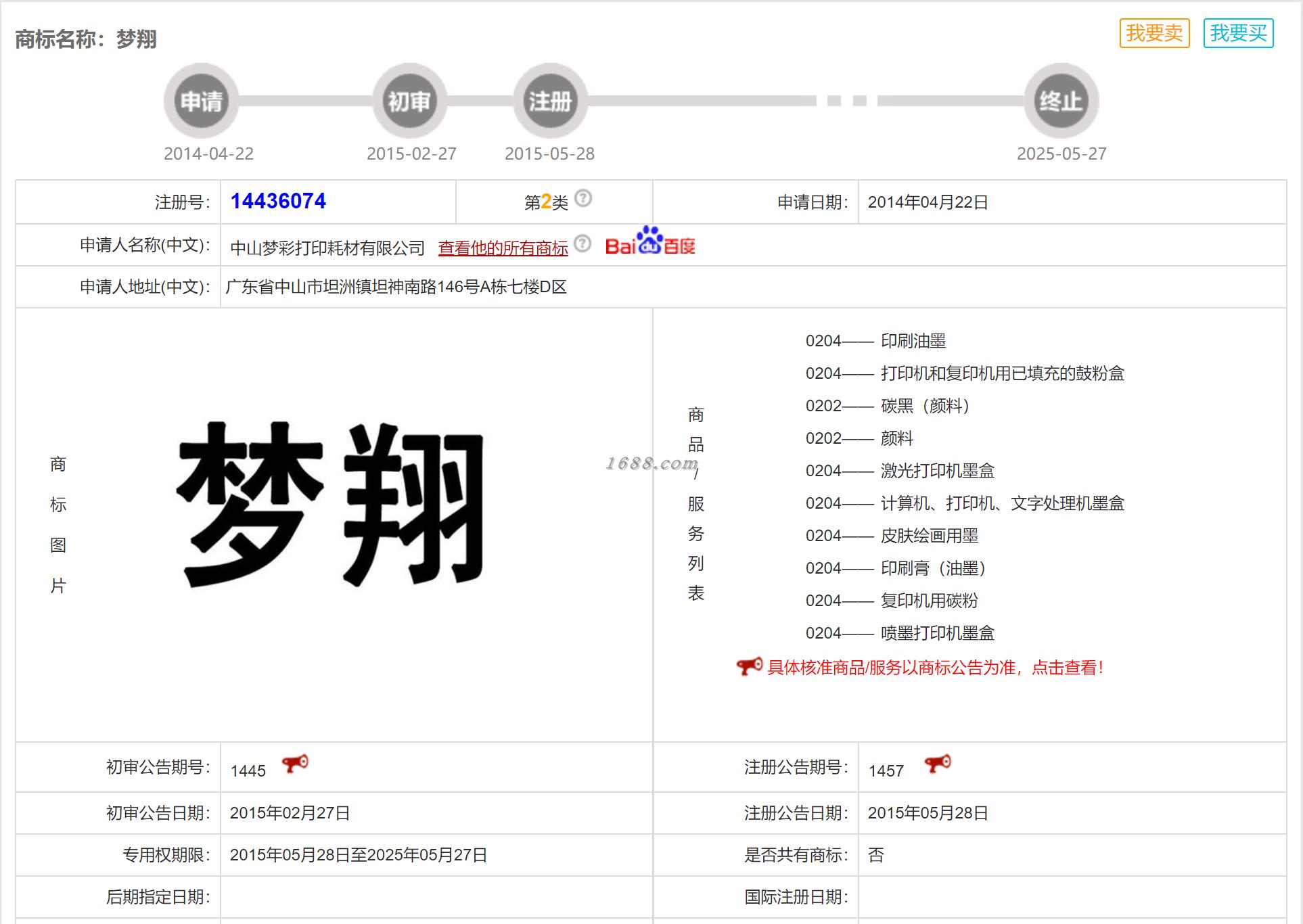Click the 申请 timeline circle
Viewport: 1303px width, 924px height.
coord(201,101)
